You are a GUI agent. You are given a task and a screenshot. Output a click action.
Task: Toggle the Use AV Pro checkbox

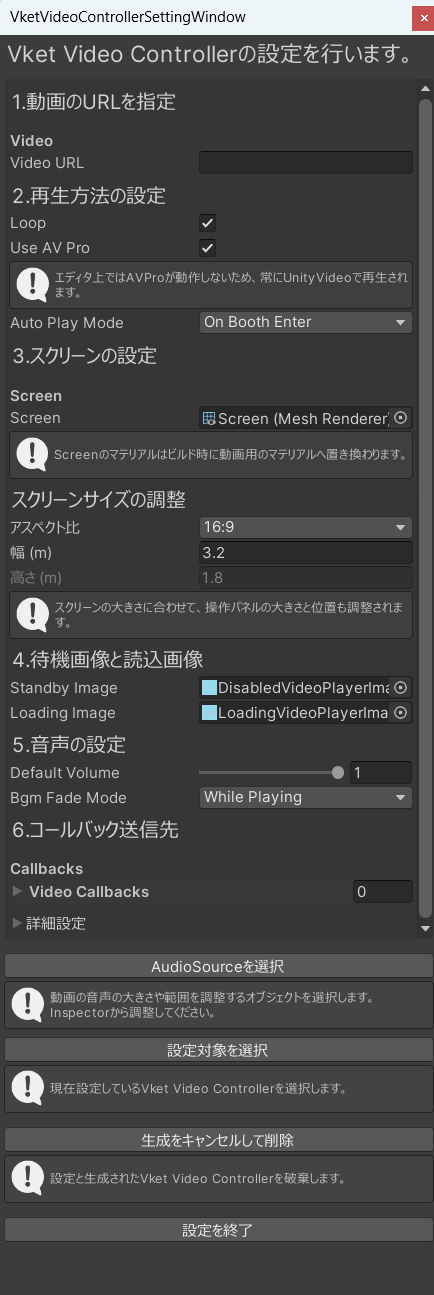click(208, 248)
